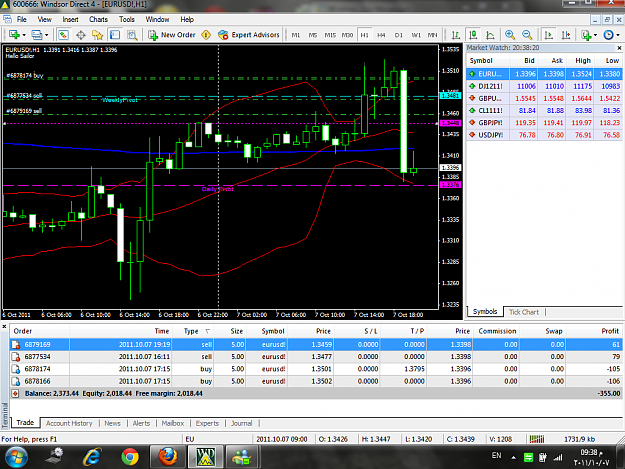Open the Account History tab

pos(69,423)
